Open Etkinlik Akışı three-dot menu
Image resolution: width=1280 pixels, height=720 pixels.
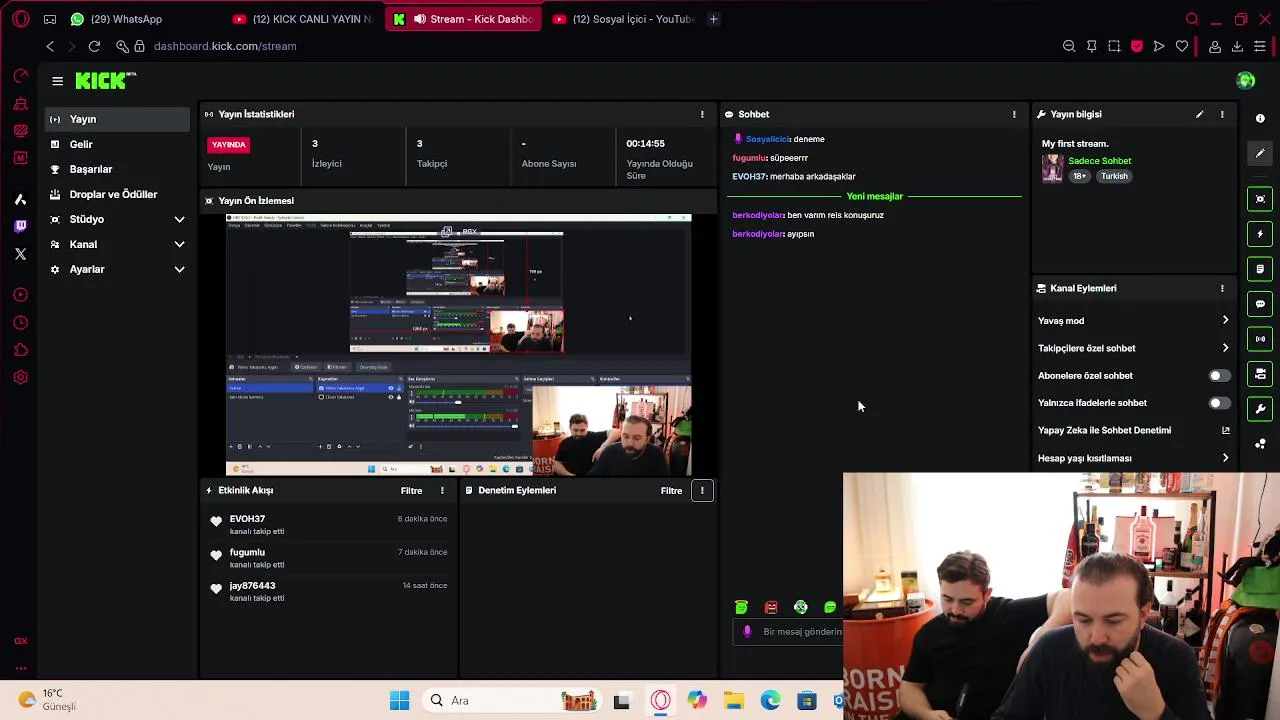[x=442, y=490]
